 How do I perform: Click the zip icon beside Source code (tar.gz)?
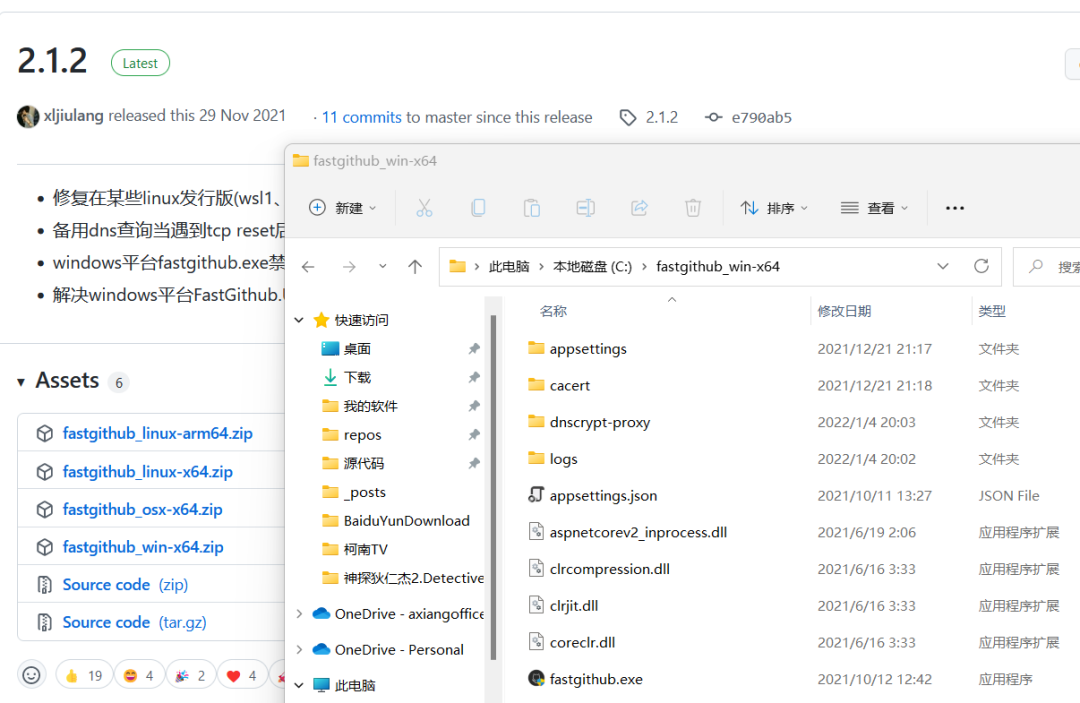click(45, 622)
